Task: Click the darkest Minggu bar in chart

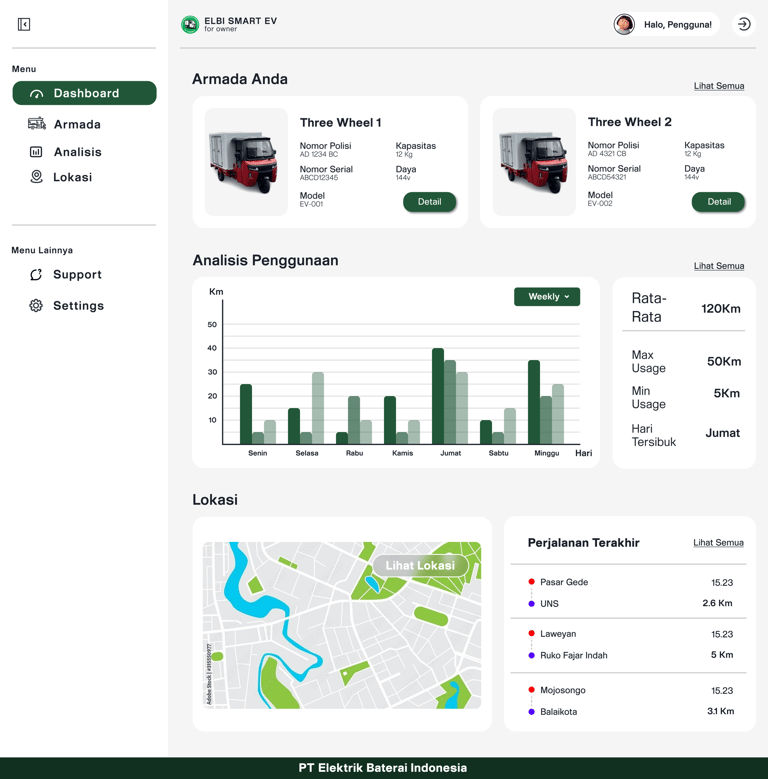Action: point(534,402)
